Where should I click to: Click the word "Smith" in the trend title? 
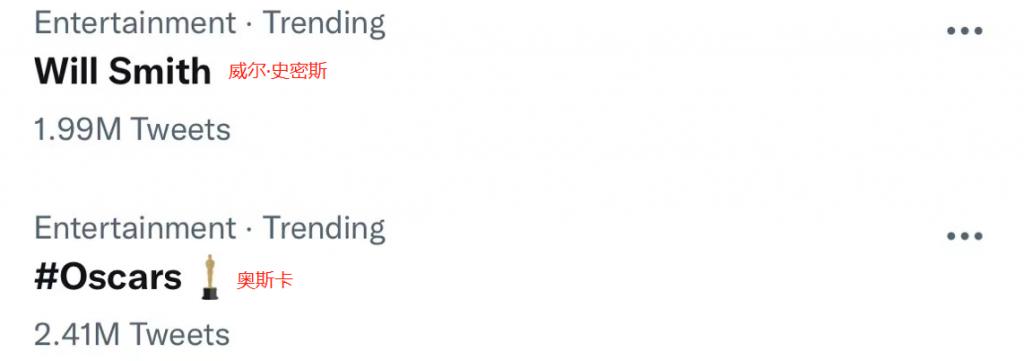coord(159,71)
